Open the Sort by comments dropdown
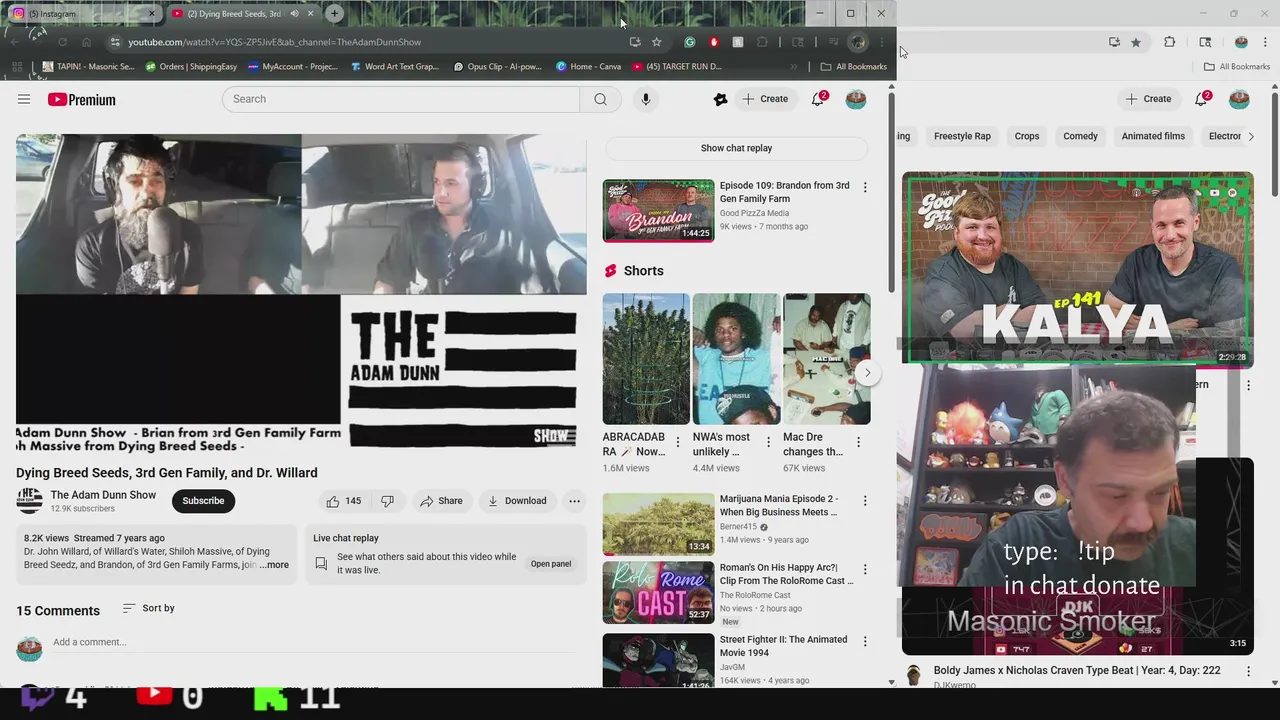Screen dimensions: 1280x720 click(148, 608)
